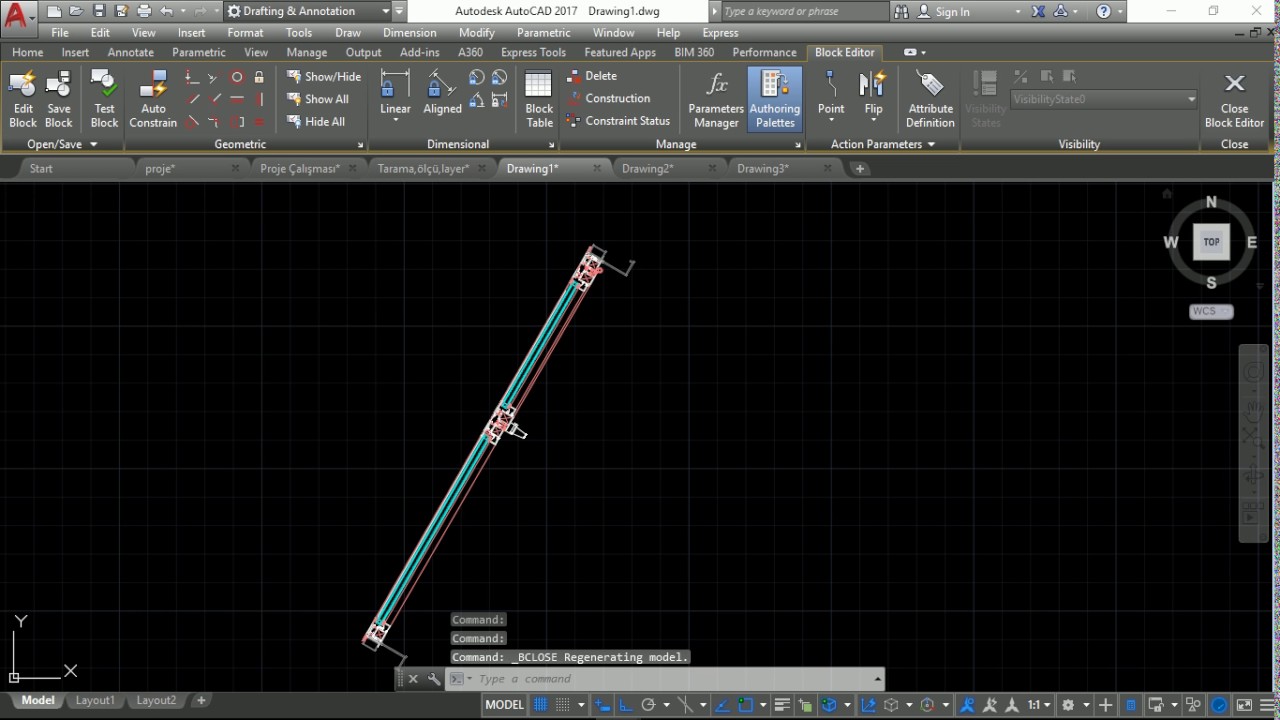Open the Dimension menu
The width and height of the screenshot is (1280, 720).
pos(409,33)
